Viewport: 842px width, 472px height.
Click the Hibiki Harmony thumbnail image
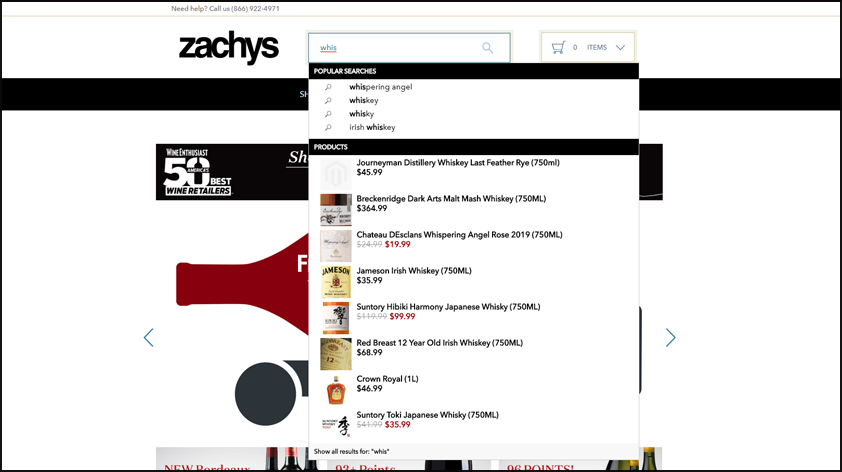tap(336, 317)
